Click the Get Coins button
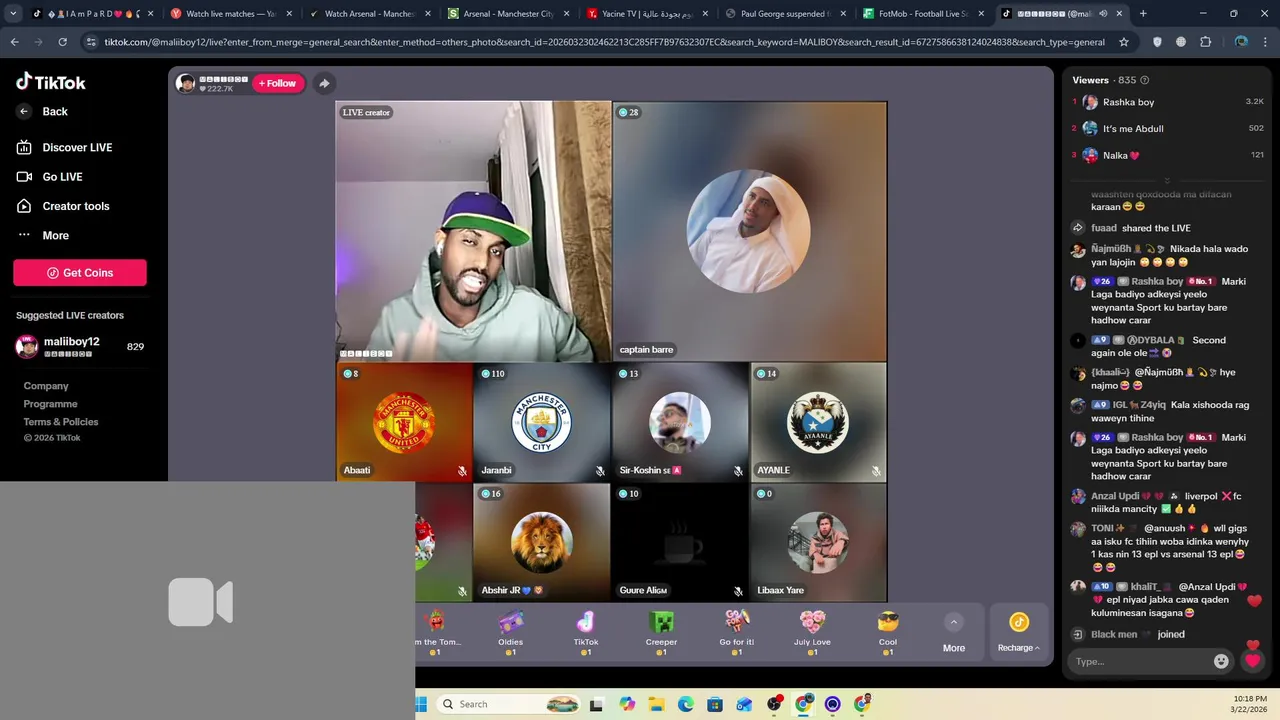The height and width of the screenshot is (720, 1280). 80,273
